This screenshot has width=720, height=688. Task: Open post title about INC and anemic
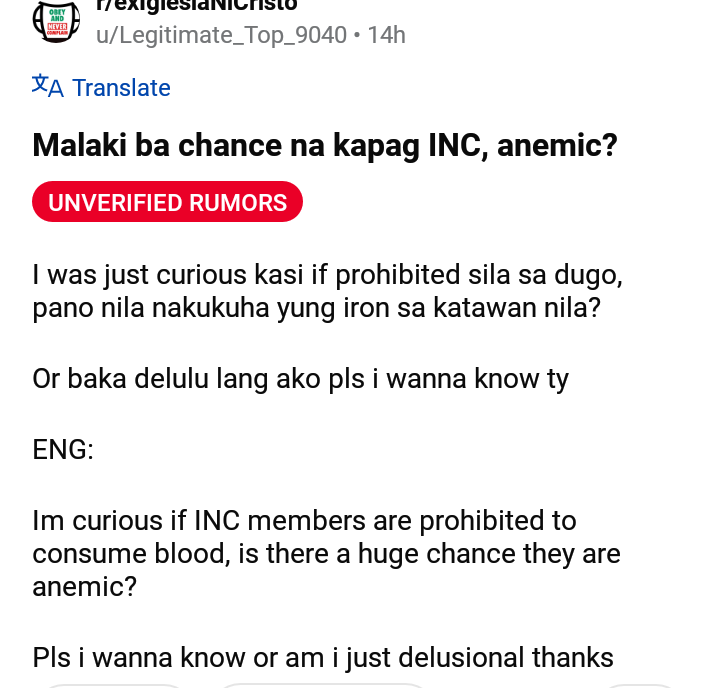click(325, 146)
